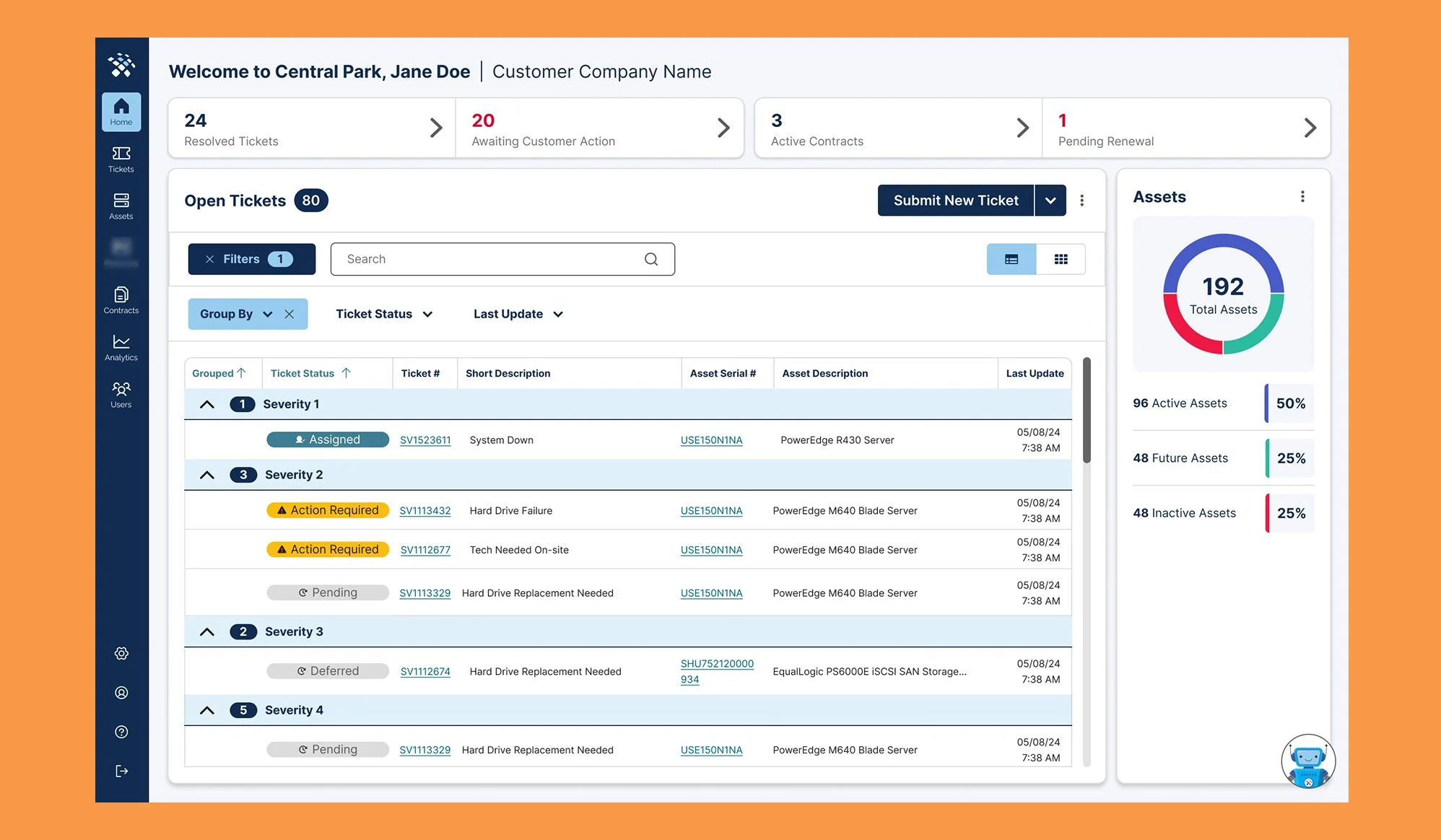Open the Tickets page in sidebar

point(121,159)
